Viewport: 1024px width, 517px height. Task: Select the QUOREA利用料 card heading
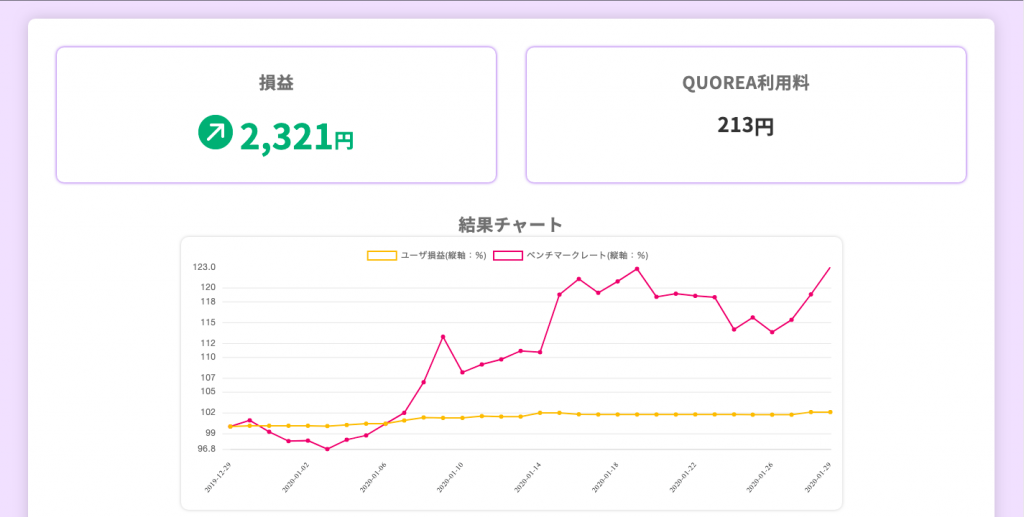pos(745,83)
